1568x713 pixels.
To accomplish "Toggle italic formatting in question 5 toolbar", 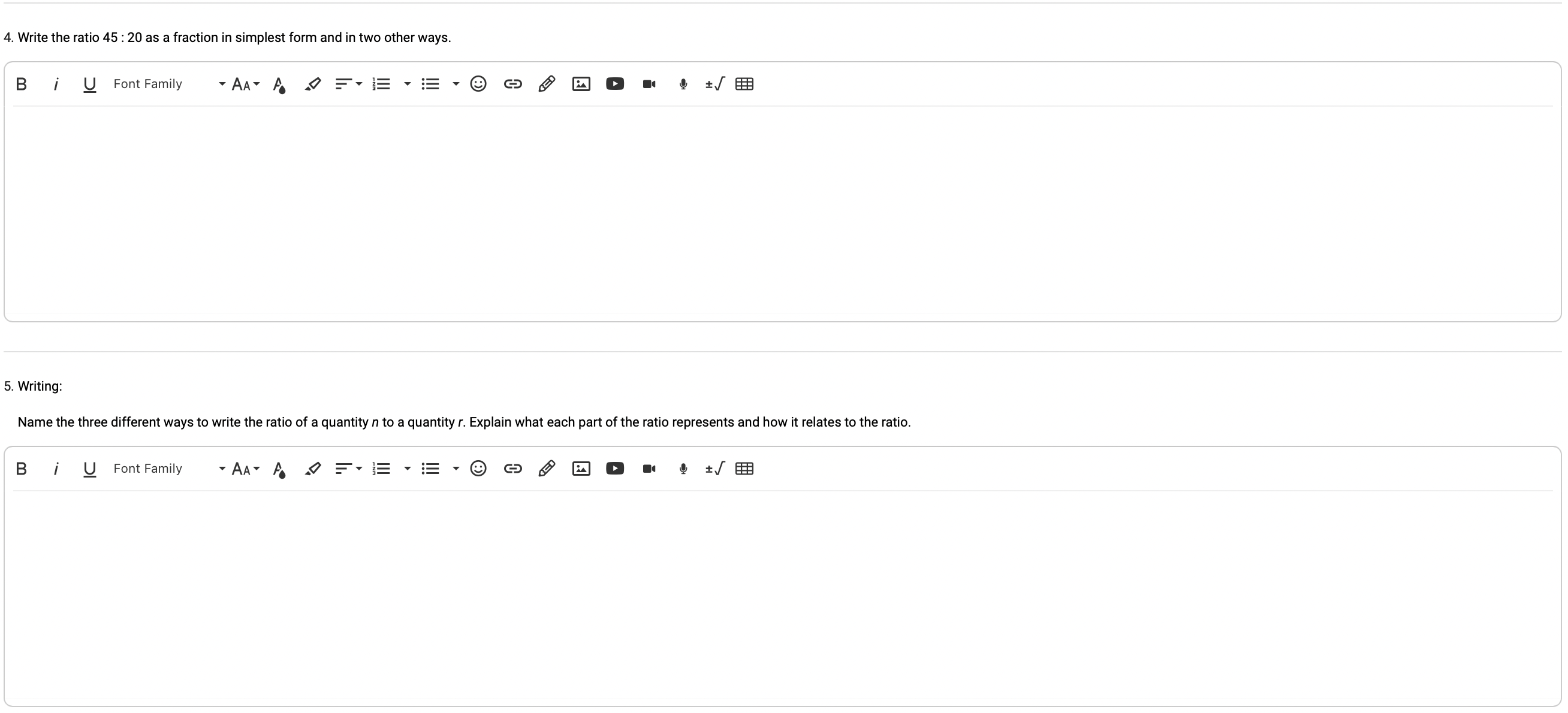I will [x=56, y=469].
